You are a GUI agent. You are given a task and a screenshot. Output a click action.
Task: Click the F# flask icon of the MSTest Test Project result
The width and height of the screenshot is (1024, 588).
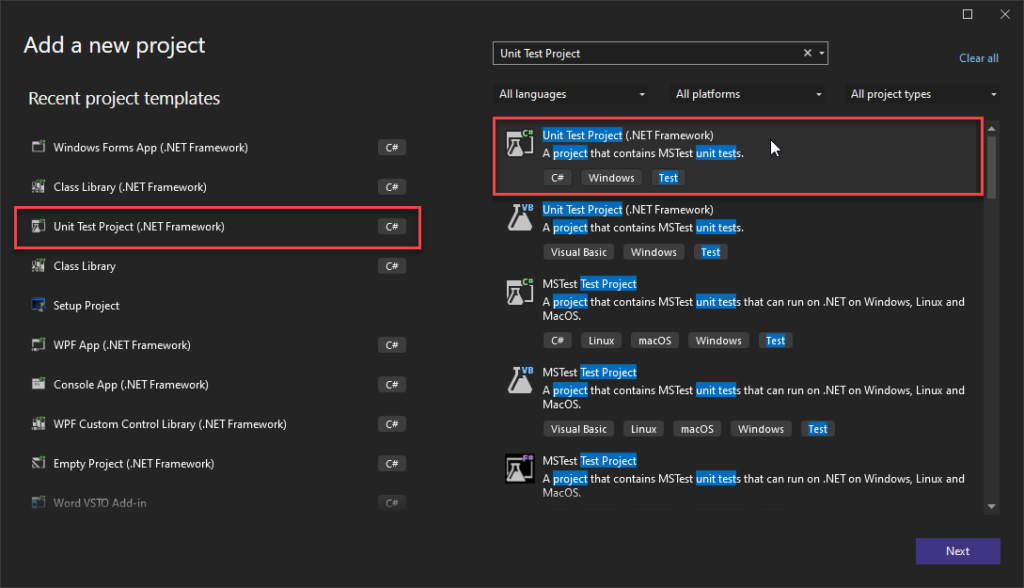click(x=520, y=468)
